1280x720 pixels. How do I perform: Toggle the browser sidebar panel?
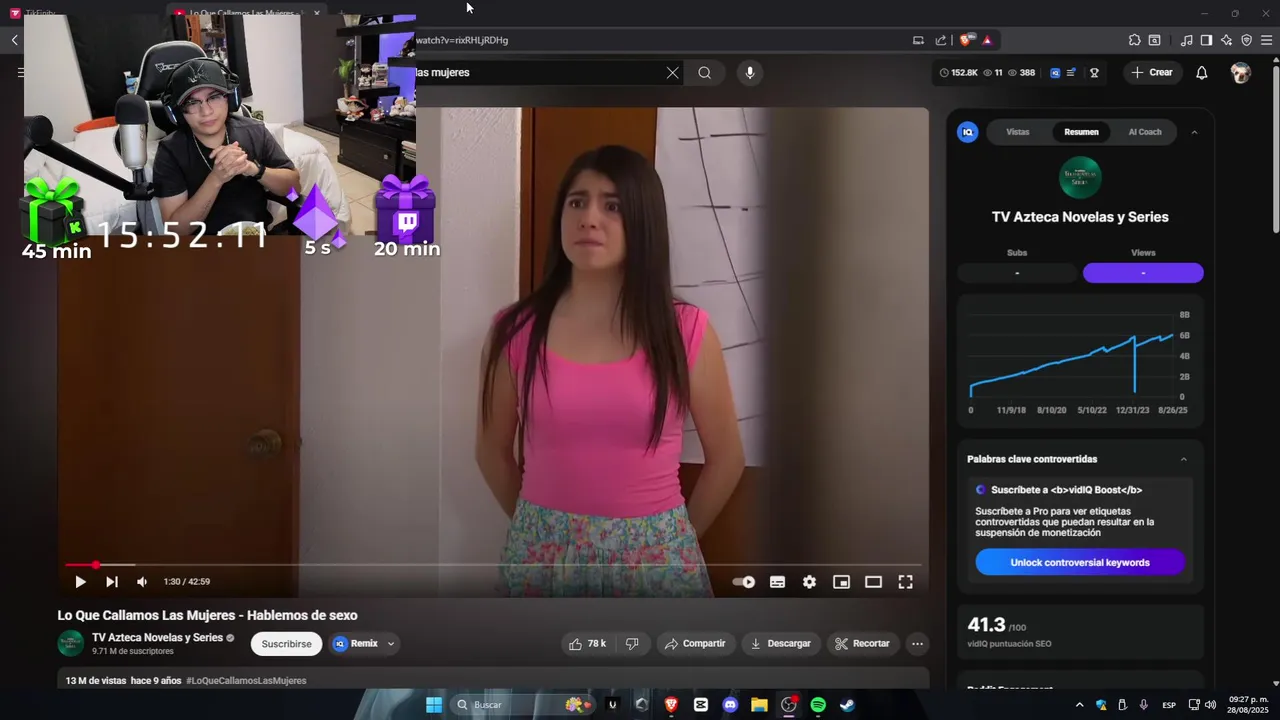click(1206, 40)
